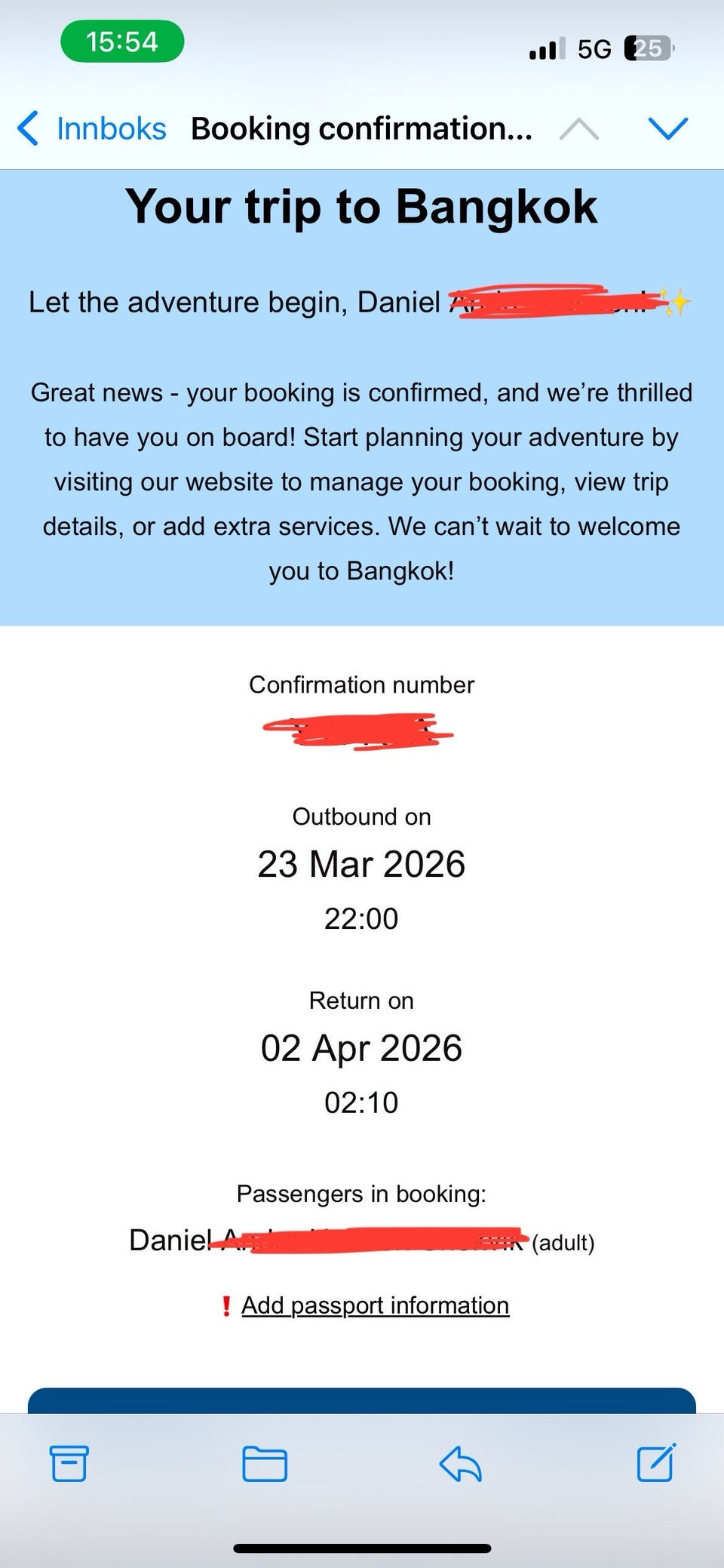This screenshot has width=724, height=1568.
Task: Jump to next message with down arrow
Action: click(x=667, y=129)
